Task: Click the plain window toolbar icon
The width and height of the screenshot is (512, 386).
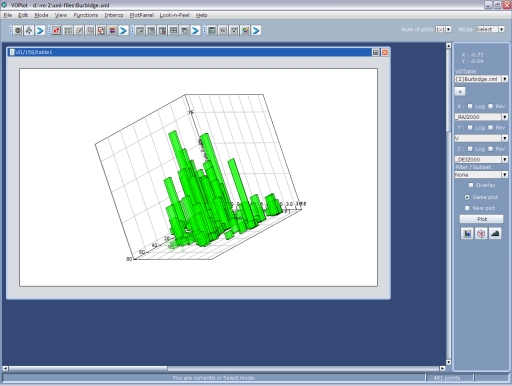Action: [151, 31]
